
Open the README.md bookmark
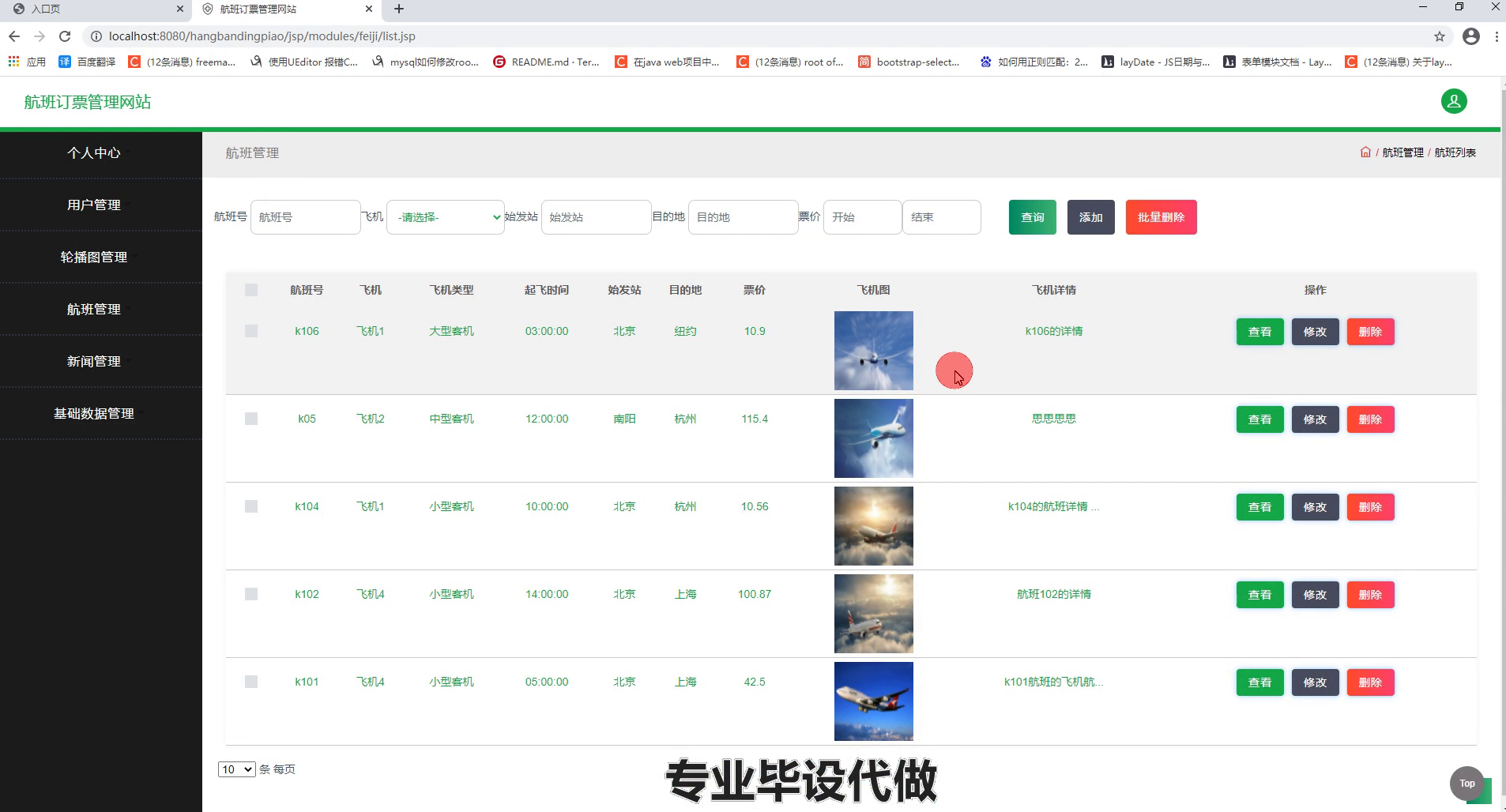[547, 62]
